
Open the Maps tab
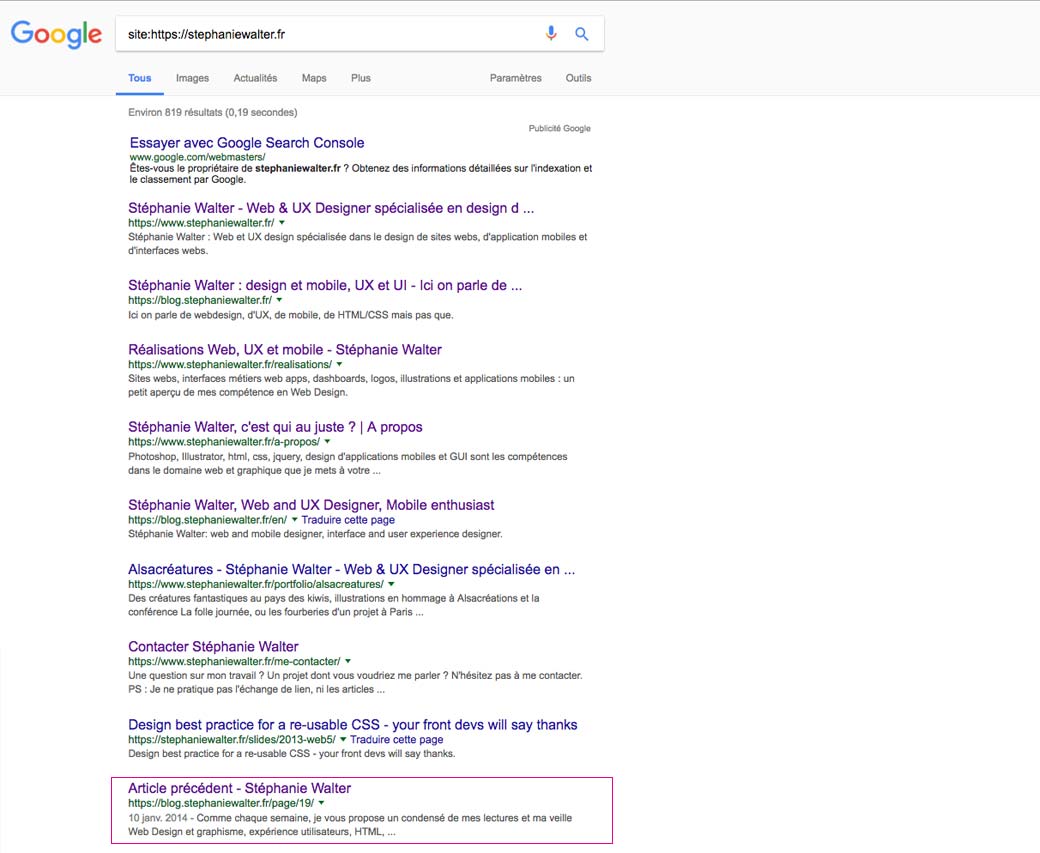(x=314, y=78)
